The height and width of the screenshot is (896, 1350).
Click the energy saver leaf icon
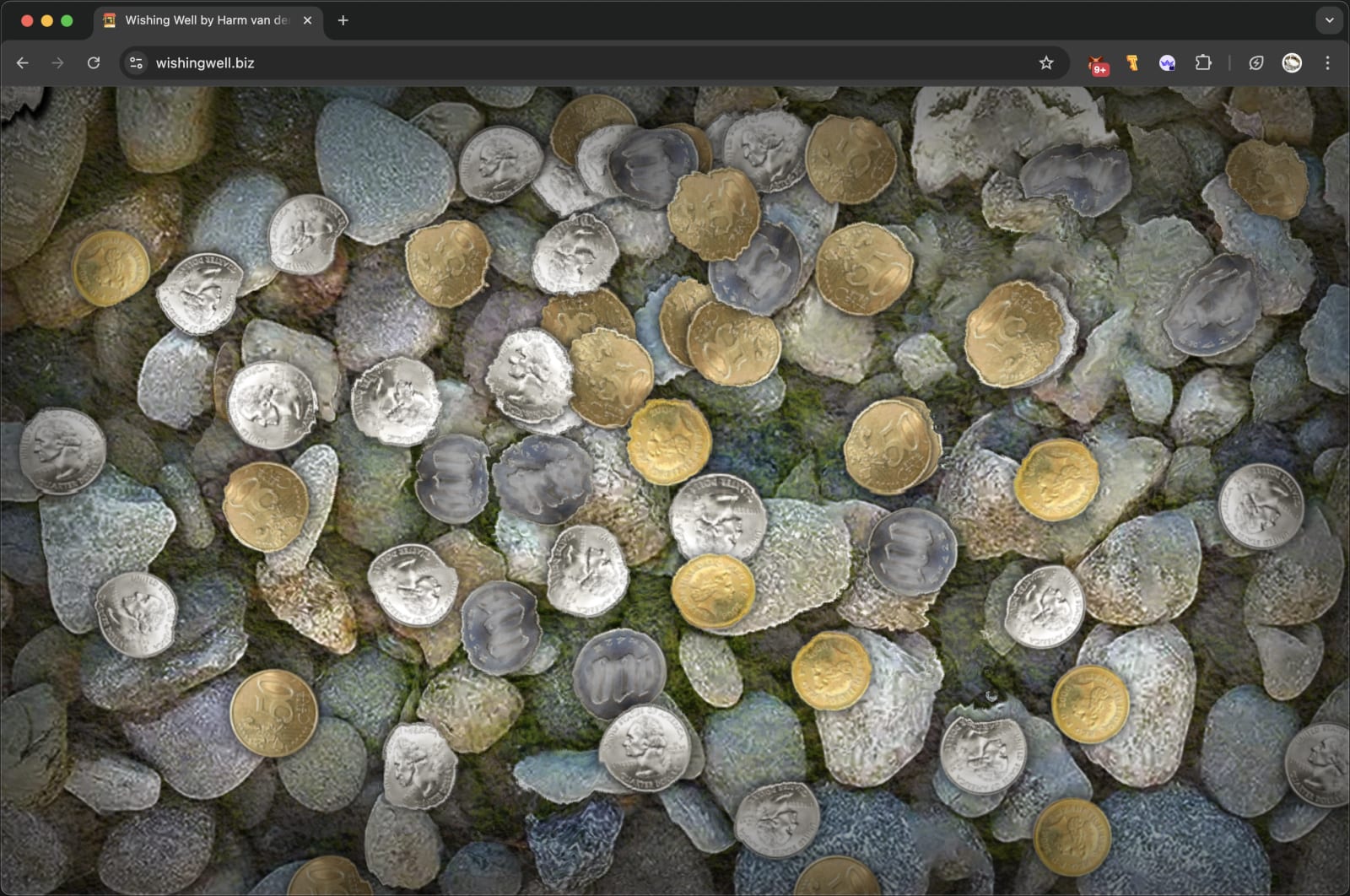pos(1256,63)
